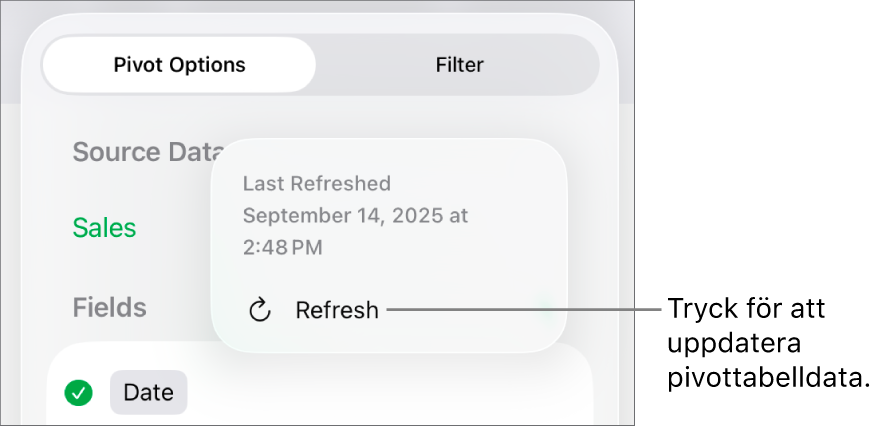Screen dimensions: 880x428
Task: Click the Source Data heading
Action: [140, 152]
